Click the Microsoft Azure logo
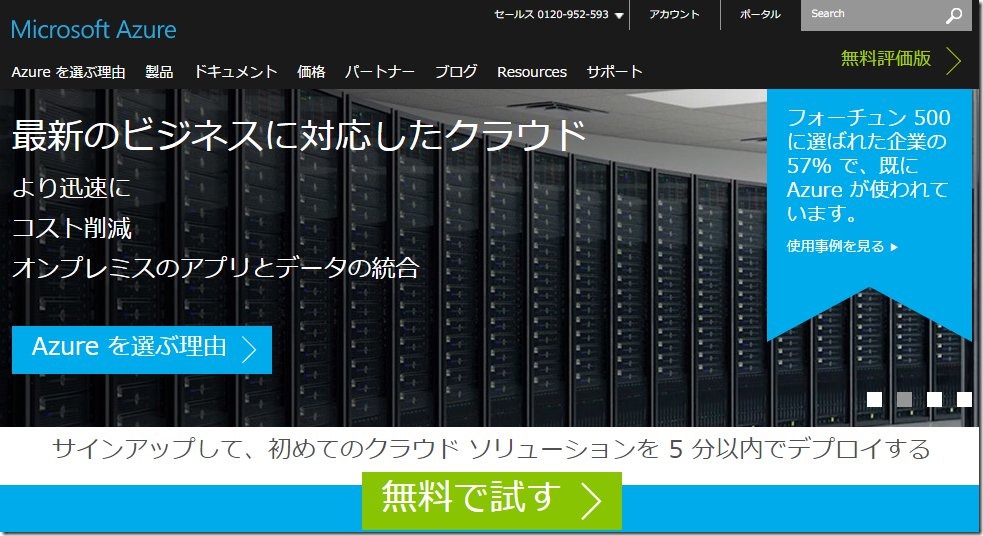Image resolution: width=983 pixels, height=536 pixels. [93, 29]
